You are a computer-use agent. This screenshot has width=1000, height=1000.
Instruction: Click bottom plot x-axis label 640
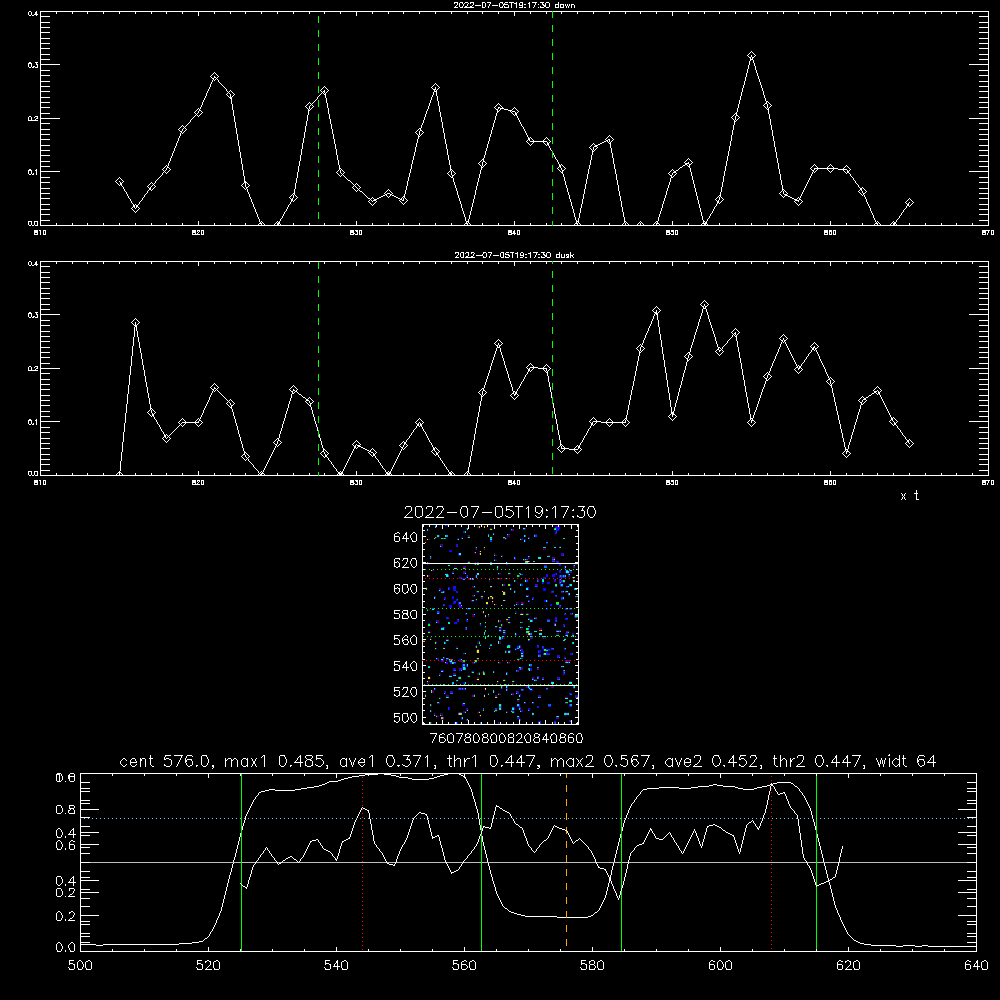(x=976, y=966)
